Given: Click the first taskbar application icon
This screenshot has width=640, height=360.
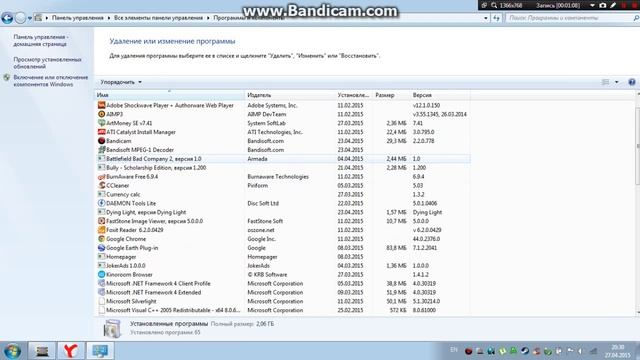Looking at the screenshot, I should click(x=42, y=351).
